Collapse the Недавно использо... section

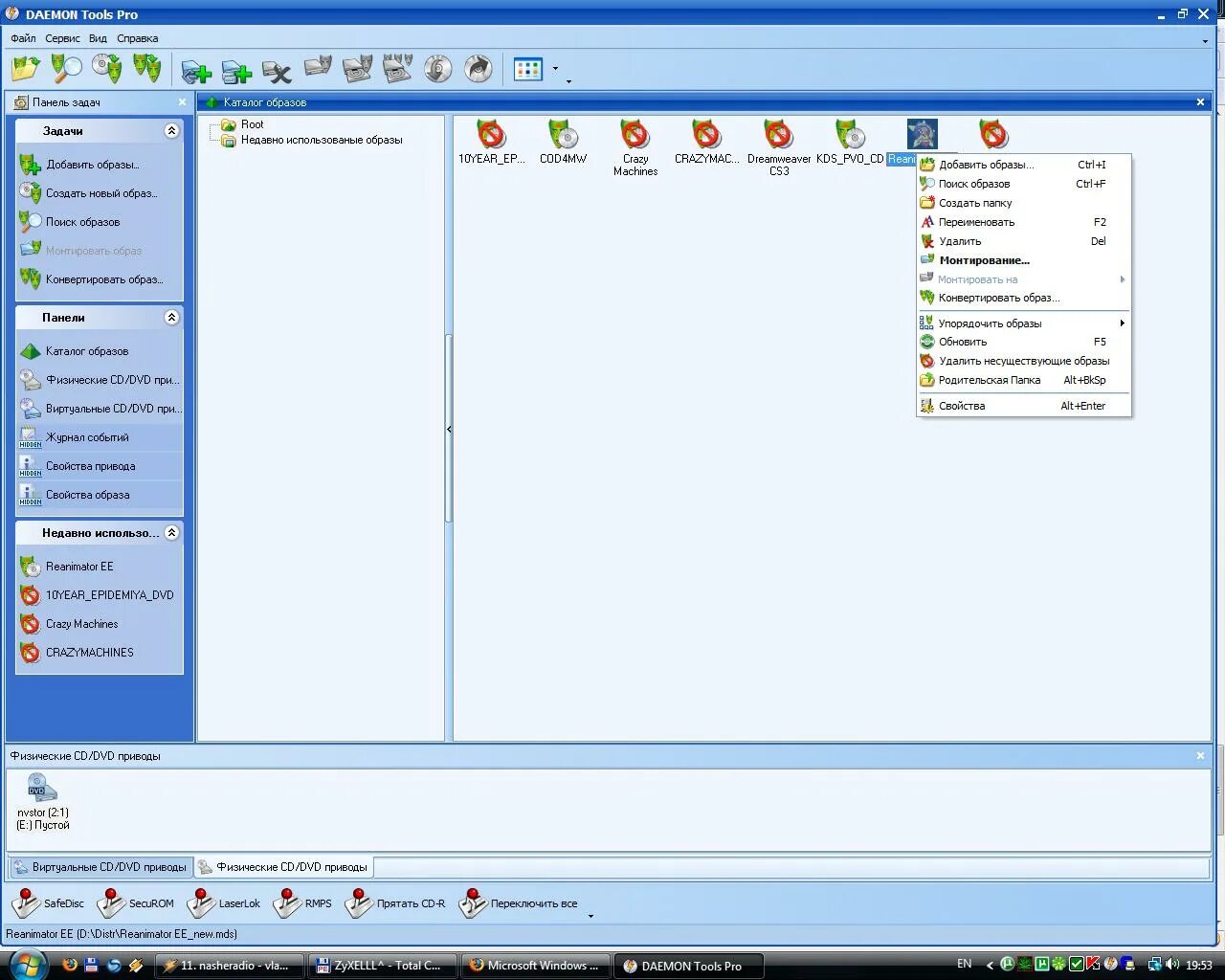(171, 533)
